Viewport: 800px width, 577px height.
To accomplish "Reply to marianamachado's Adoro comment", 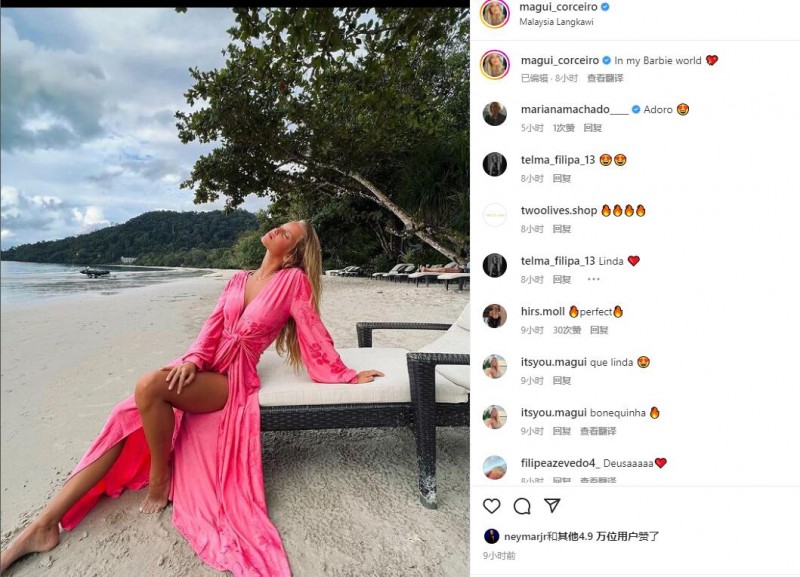I will (x=593, y=128).
